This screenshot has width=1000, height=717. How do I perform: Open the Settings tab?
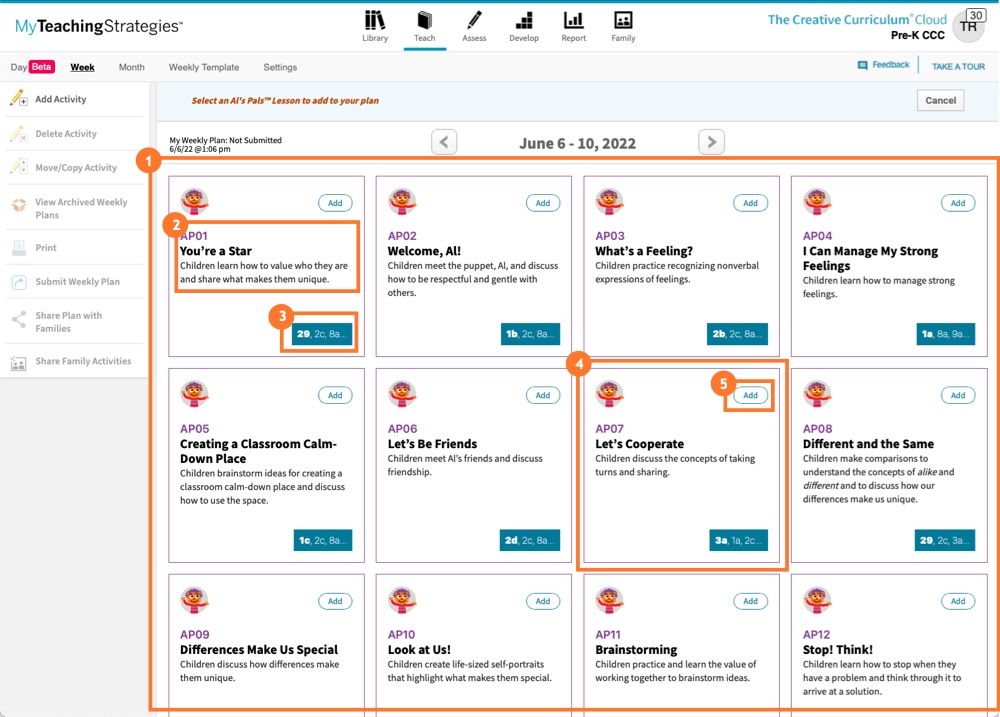(280, 67)
